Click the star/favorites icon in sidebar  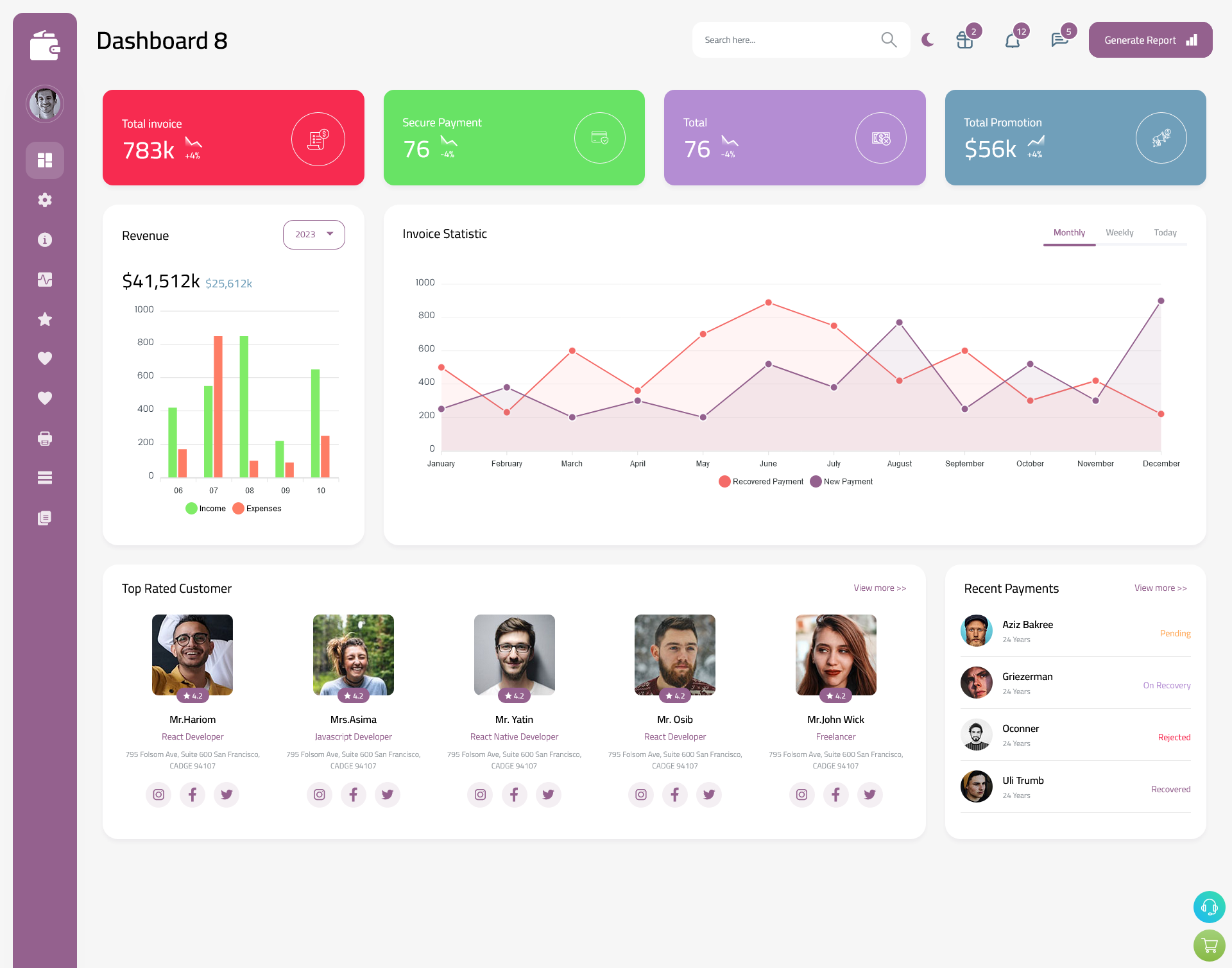[x=44, y=319]
